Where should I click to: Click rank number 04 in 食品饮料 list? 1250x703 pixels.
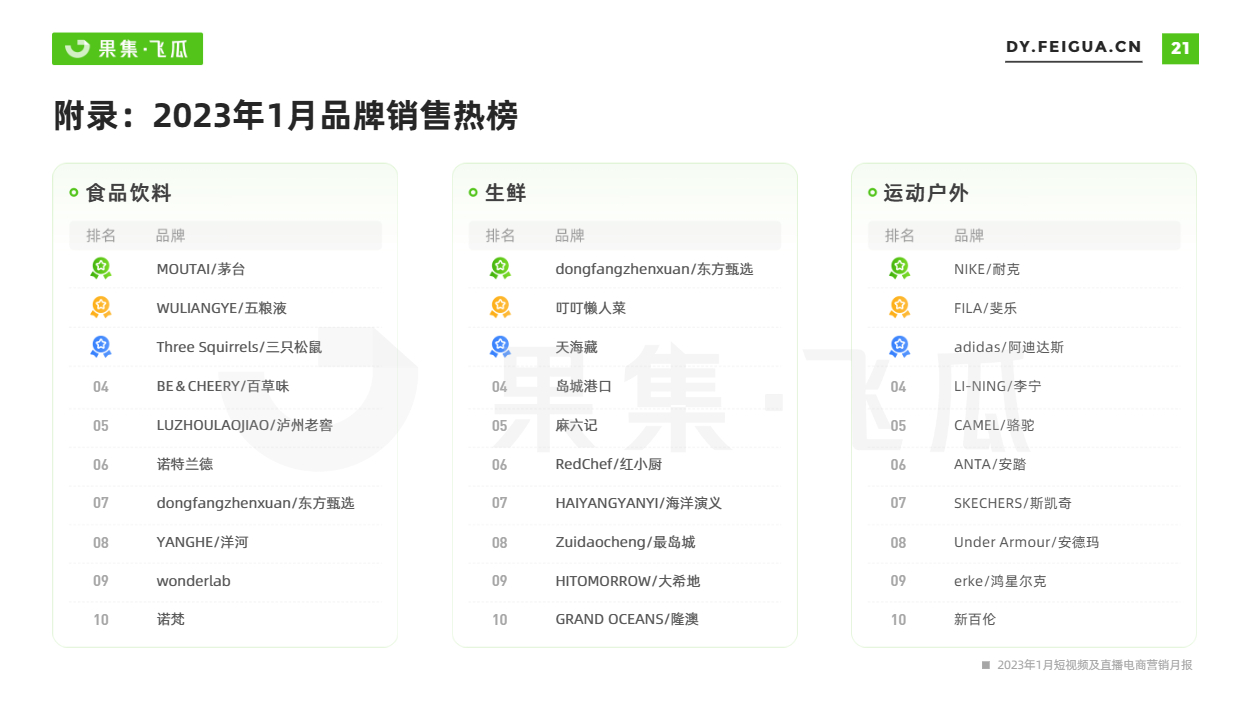101,386
